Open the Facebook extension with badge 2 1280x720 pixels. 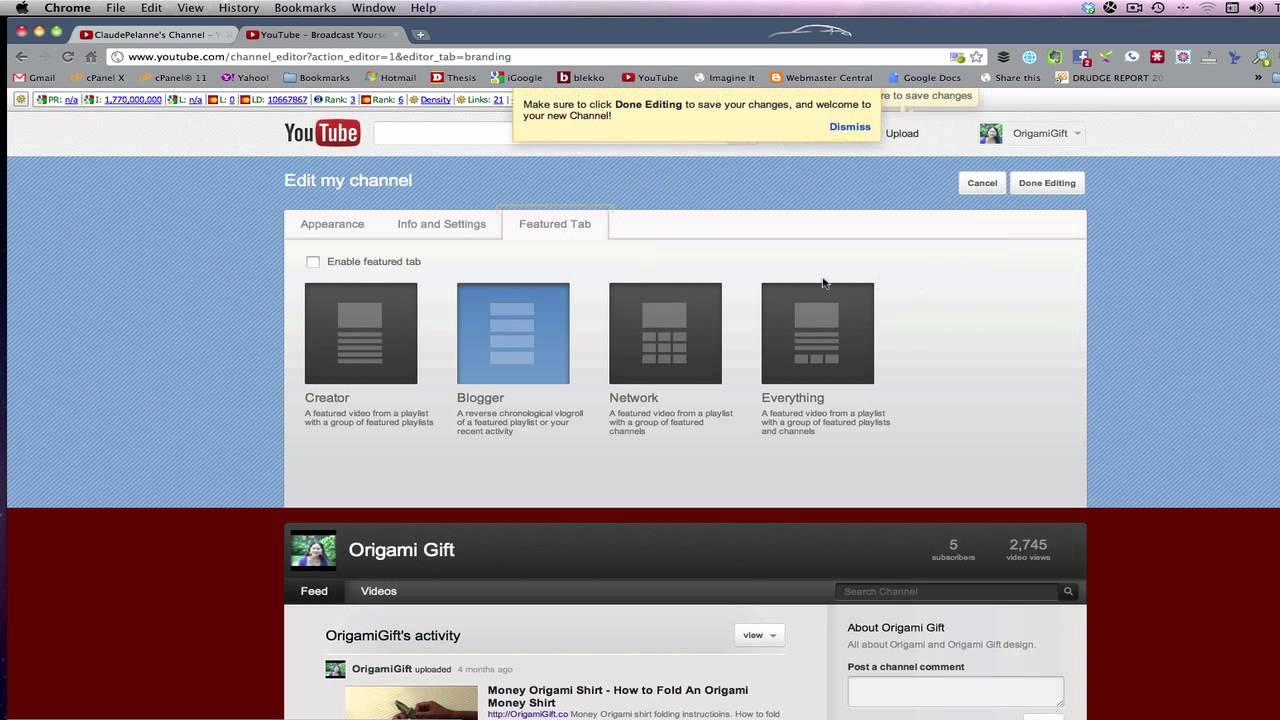coord(1081,58)
